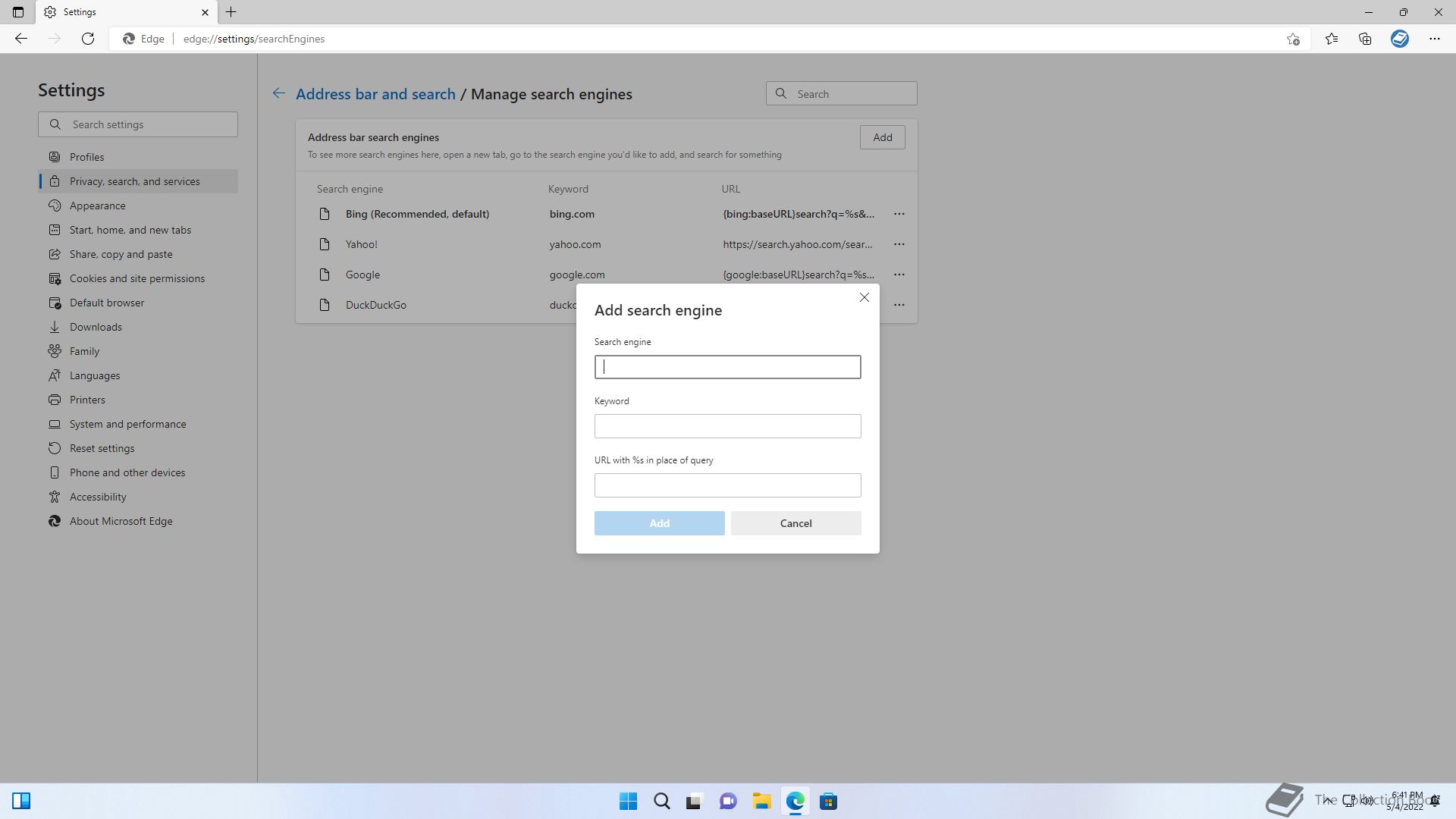Open Profiles settings
The width and height of the screenshot is (1456, 819).
[x=138, y=157]
